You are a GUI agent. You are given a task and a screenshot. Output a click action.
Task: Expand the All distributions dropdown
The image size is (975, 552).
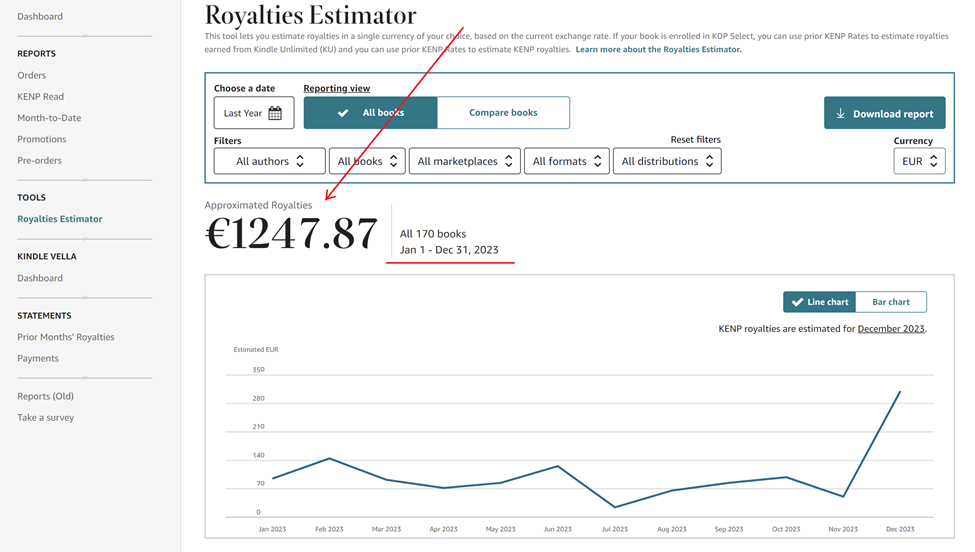pyautogui.click(x=666, y=161)
